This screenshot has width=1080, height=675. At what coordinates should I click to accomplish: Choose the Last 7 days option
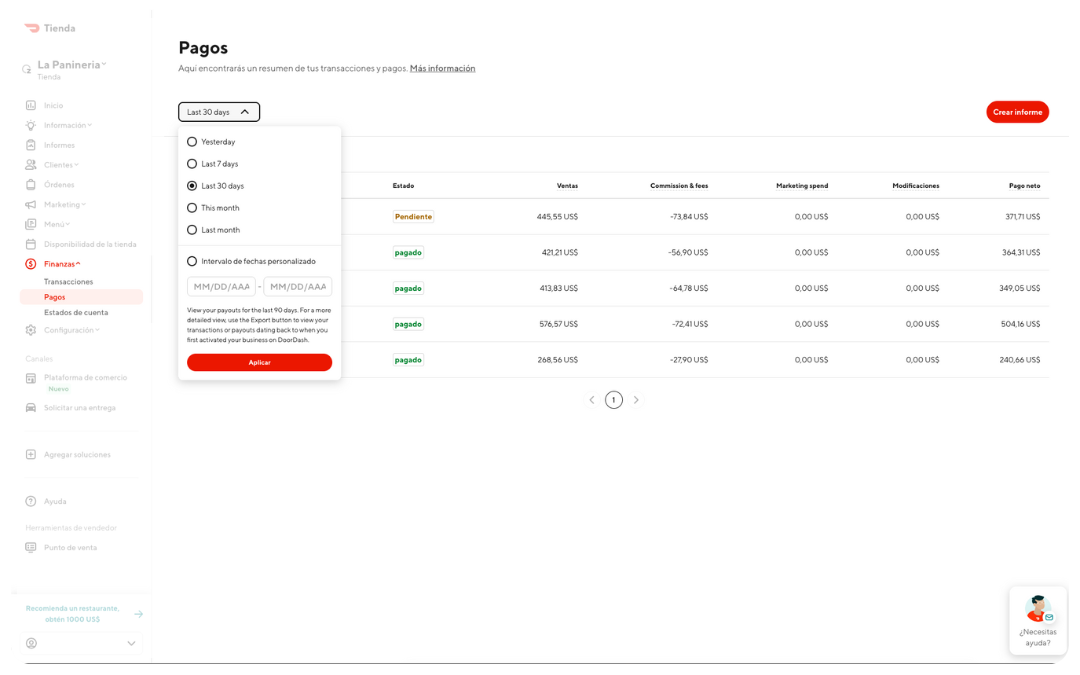(191, 163)
